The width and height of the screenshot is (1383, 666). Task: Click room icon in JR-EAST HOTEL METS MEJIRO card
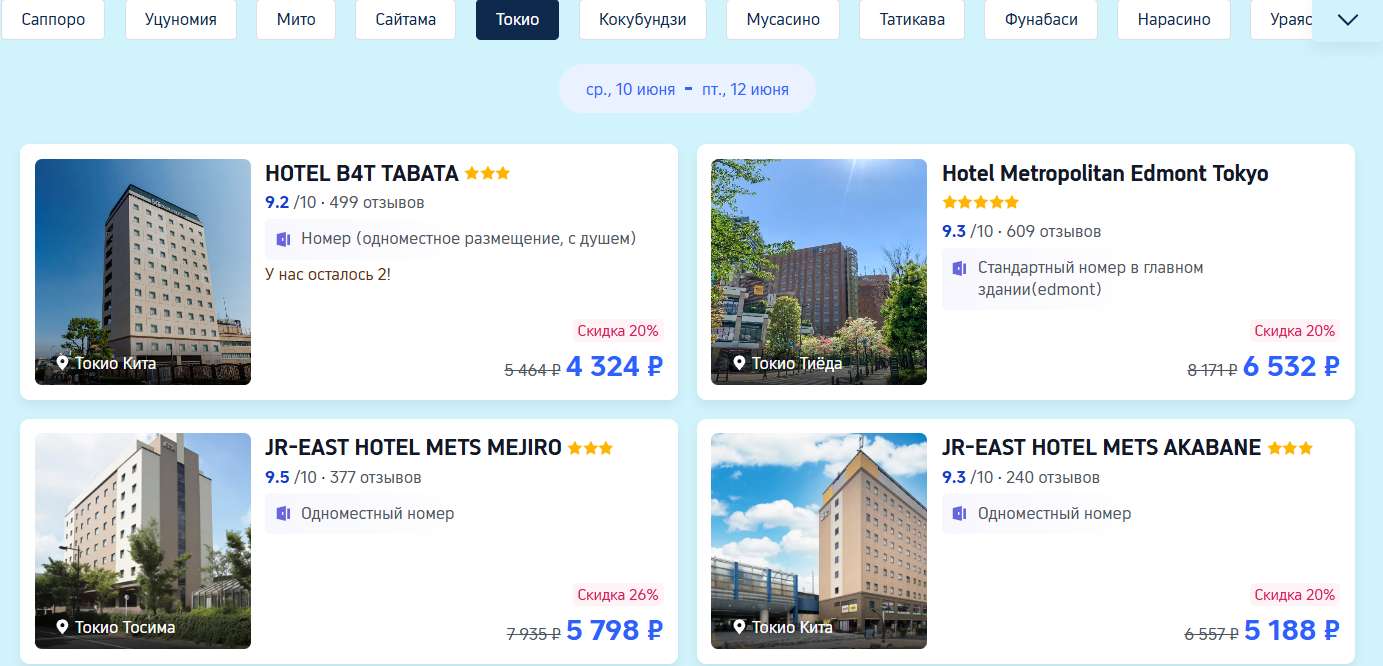click(x=283, y=513)
